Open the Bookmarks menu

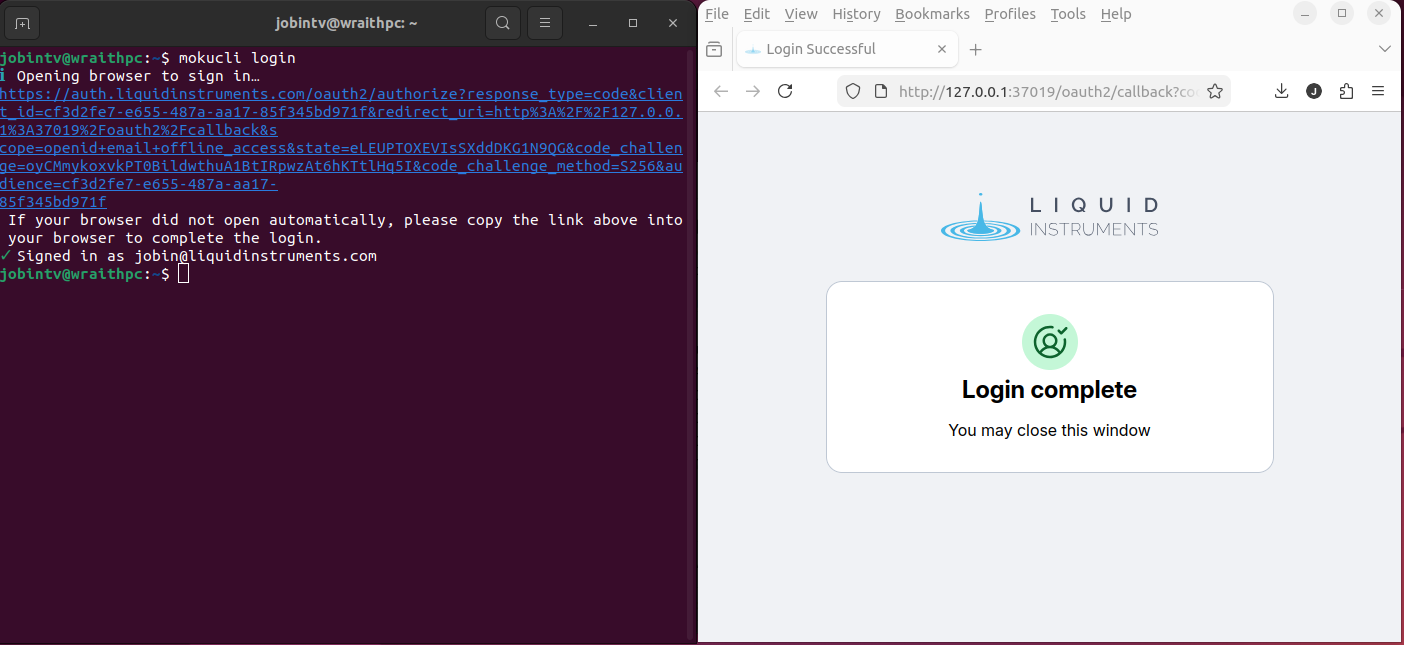(932, 14)
